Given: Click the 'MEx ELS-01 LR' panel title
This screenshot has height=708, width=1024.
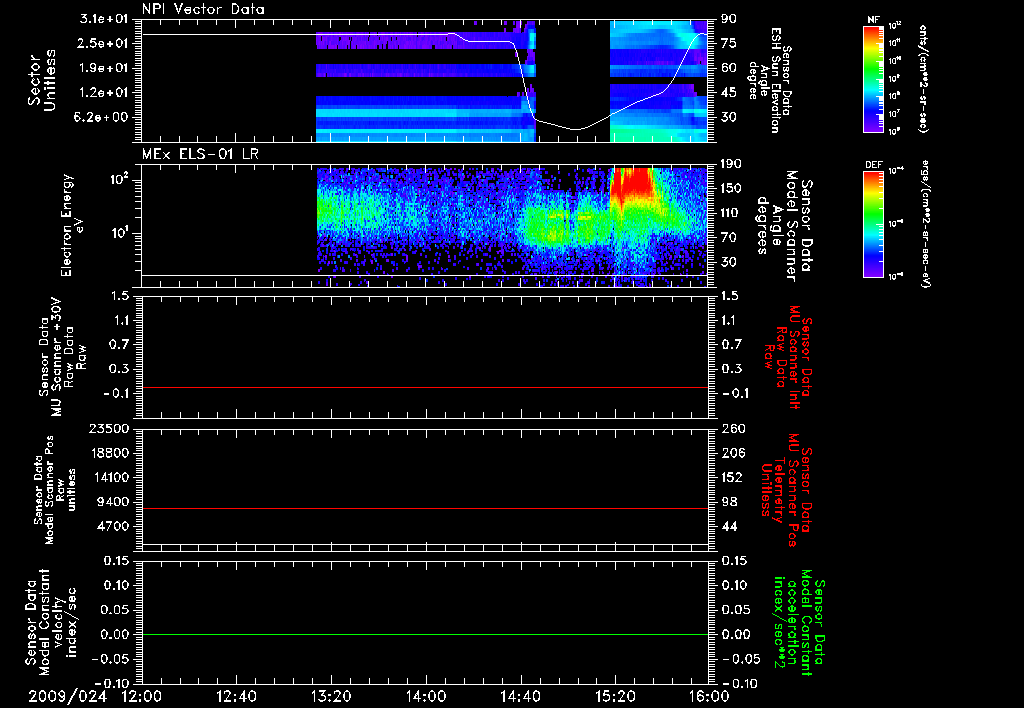Looking at the screenshot, I should click(200, 154).
